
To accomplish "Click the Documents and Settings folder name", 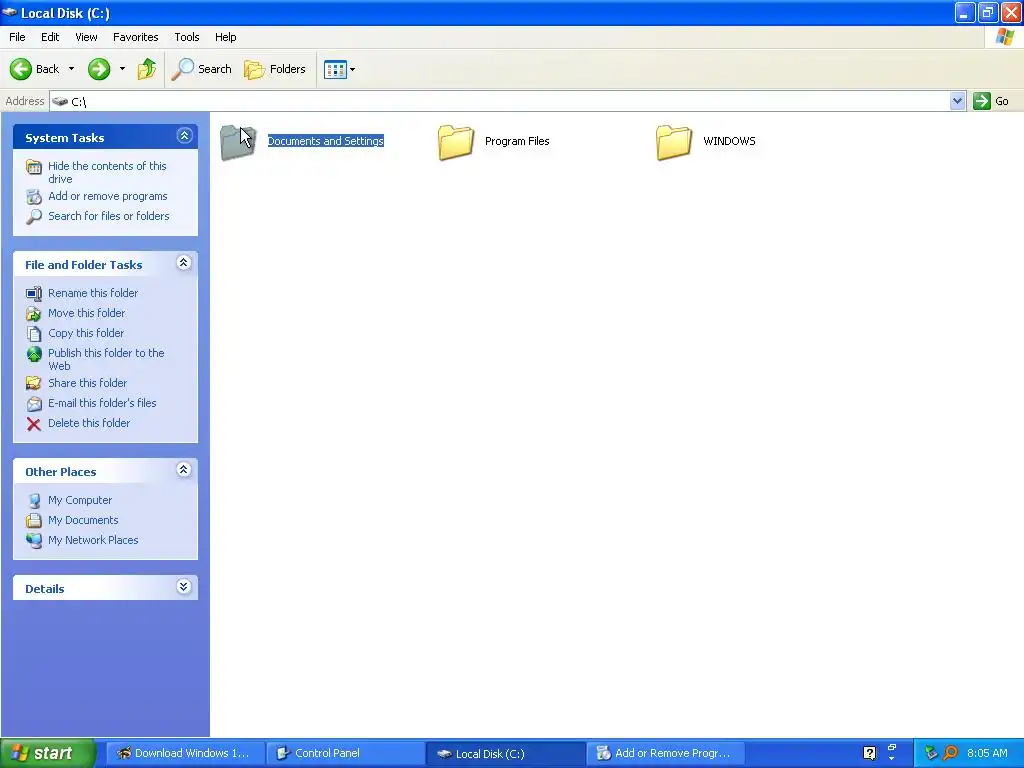I will coord(326,141).
